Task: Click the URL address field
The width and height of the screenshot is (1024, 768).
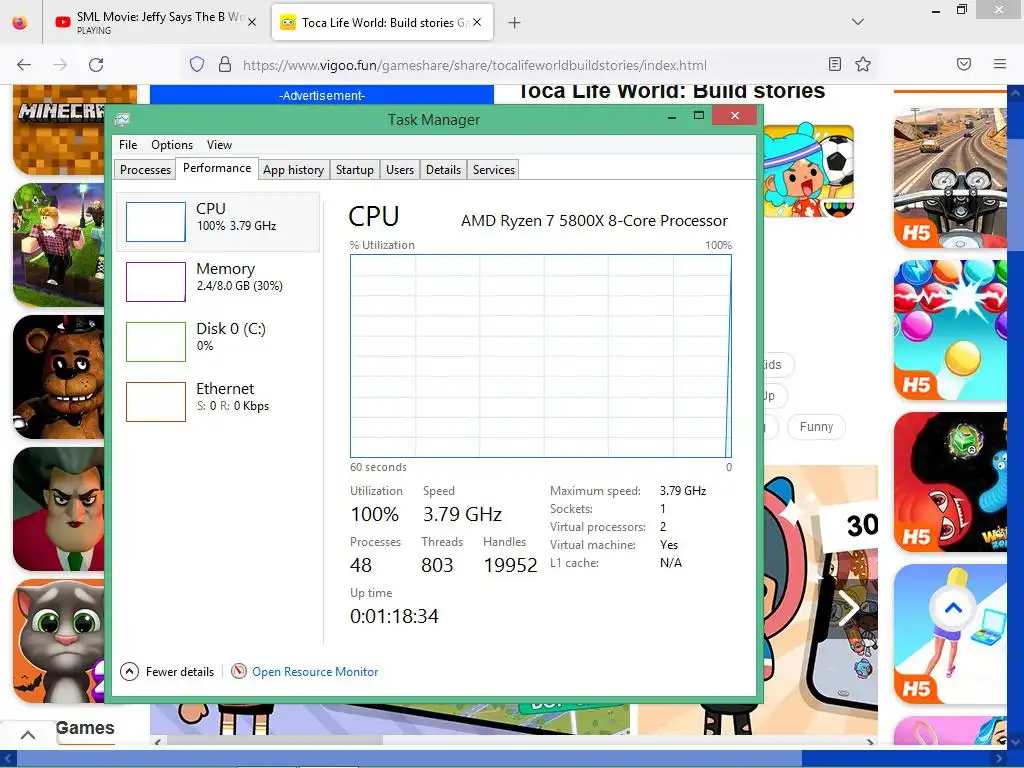Action: coord(475,65)
